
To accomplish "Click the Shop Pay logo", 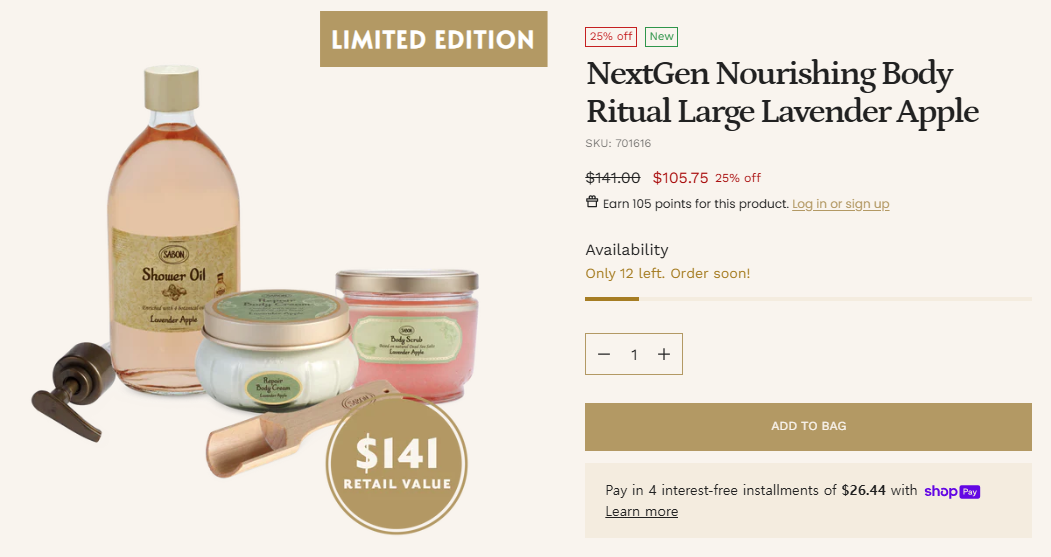I will pyautogui.click(x=952, y=491).
